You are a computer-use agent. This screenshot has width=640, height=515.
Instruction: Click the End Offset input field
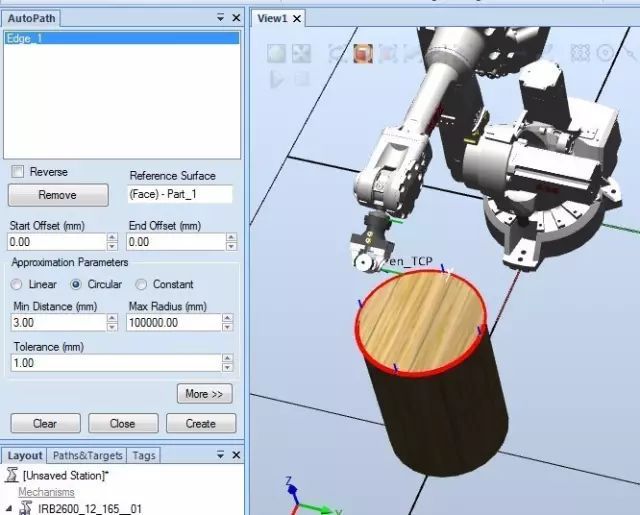(176, 242)
